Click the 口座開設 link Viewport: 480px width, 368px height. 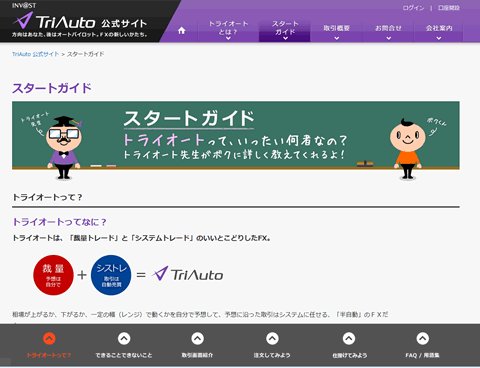[x=449, y=8]
